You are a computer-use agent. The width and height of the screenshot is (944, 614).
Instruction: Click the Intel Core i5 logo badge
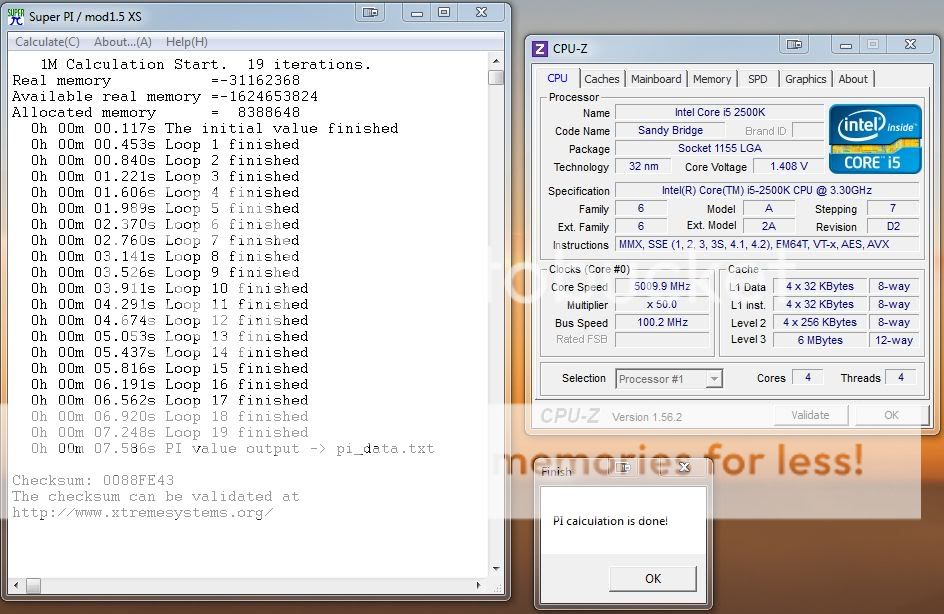pyautogui.click(x=875, y=139)
